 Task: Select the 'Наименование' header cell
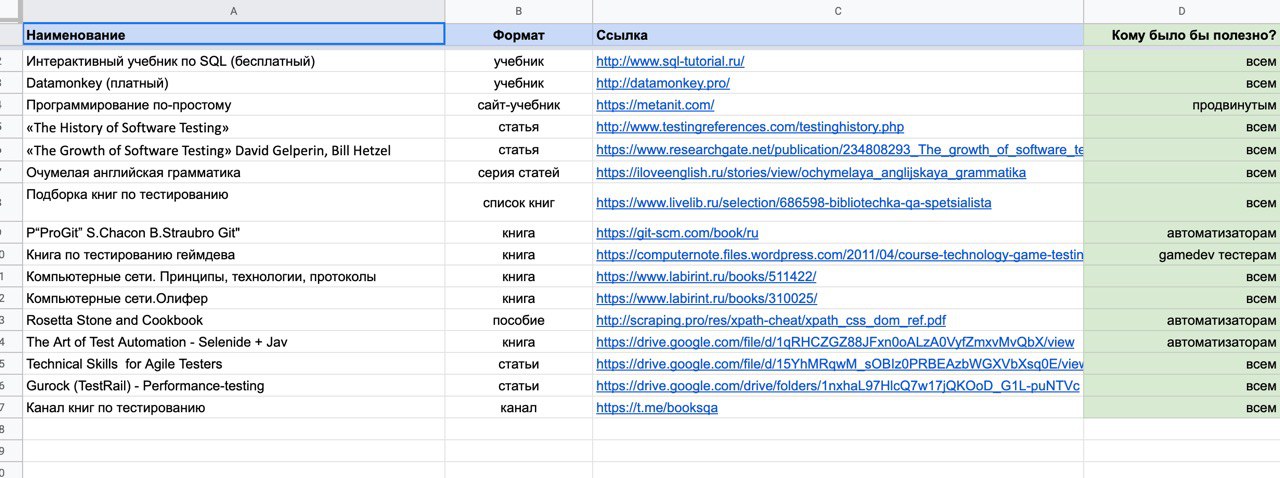click(x=234, y=35)
